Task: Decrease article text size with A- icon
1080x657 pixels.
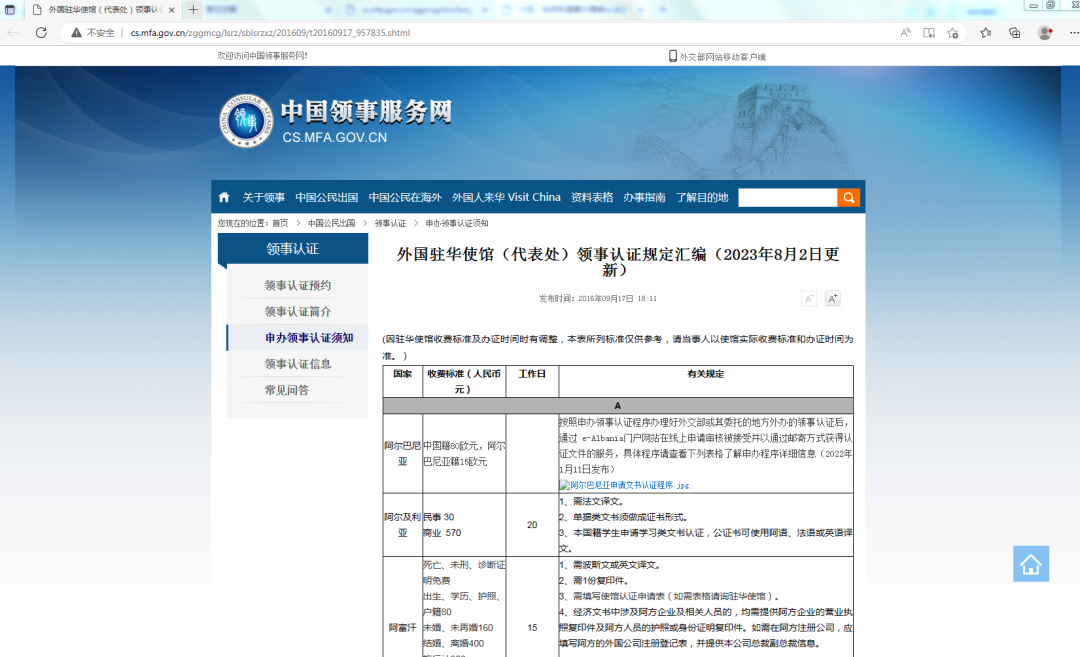Action: click(806, 298)
